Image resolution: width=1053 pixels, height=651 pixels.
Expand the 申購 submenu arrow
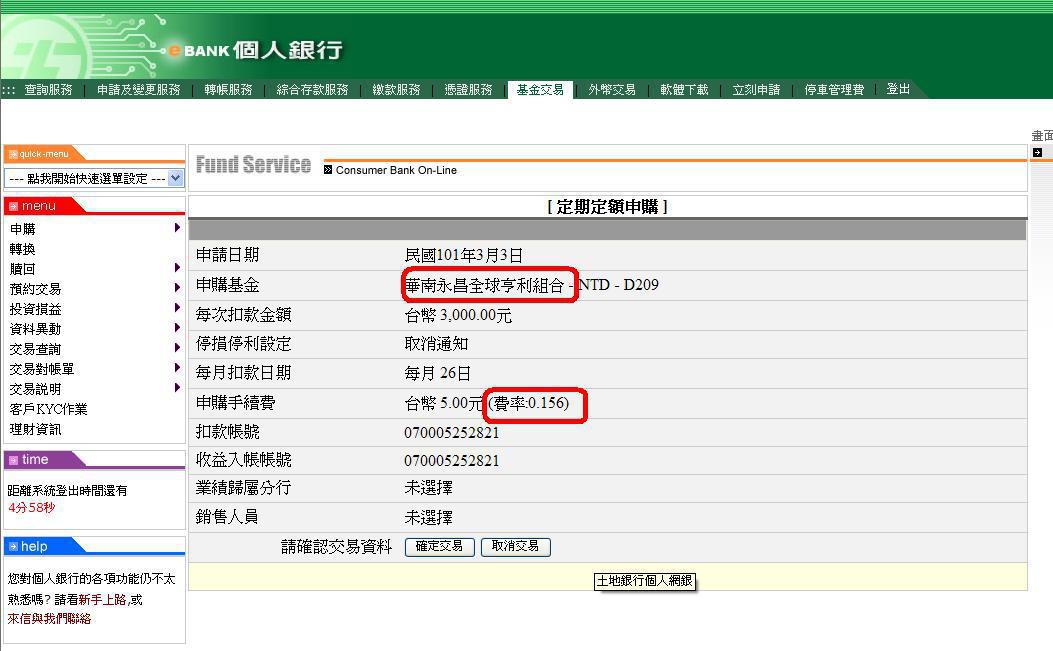point(177,228)
